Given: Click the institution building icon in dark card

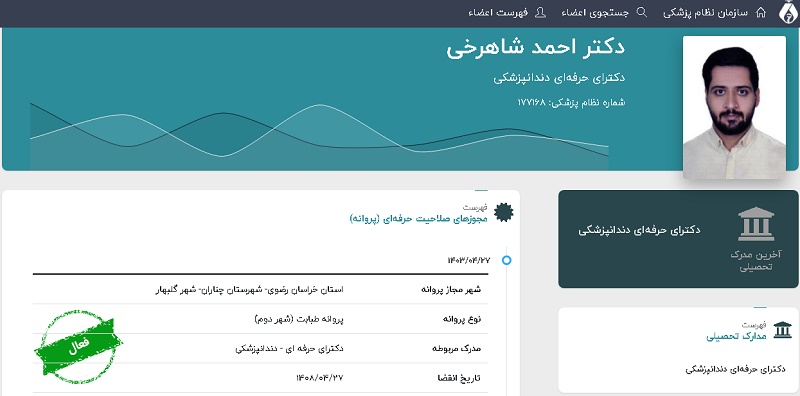Looking at the screenshot, I should coord(756,224).
